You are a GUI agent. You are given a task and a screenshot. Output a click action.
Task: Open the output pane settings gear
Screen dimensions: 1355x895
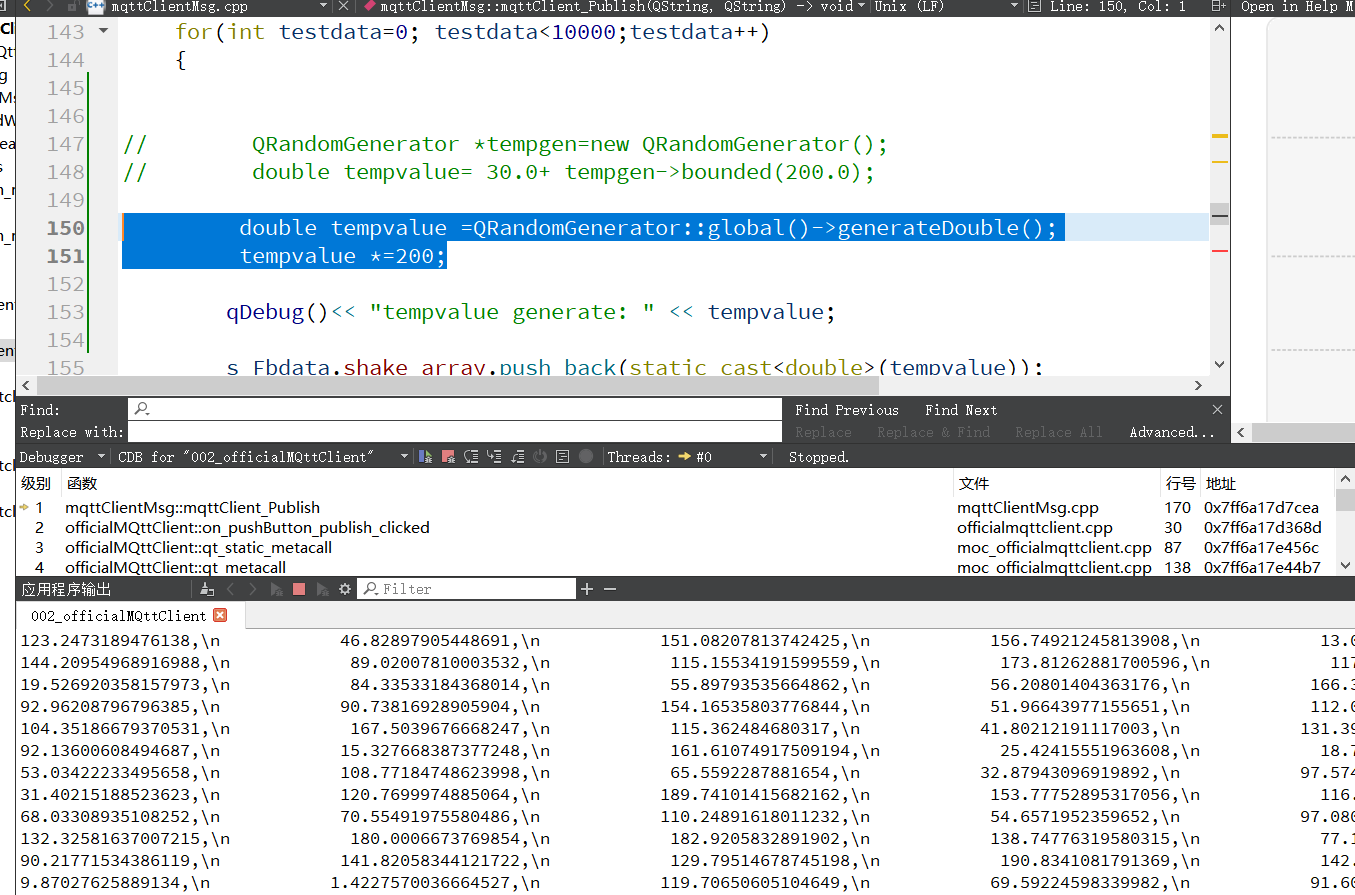tap(344, 588)
